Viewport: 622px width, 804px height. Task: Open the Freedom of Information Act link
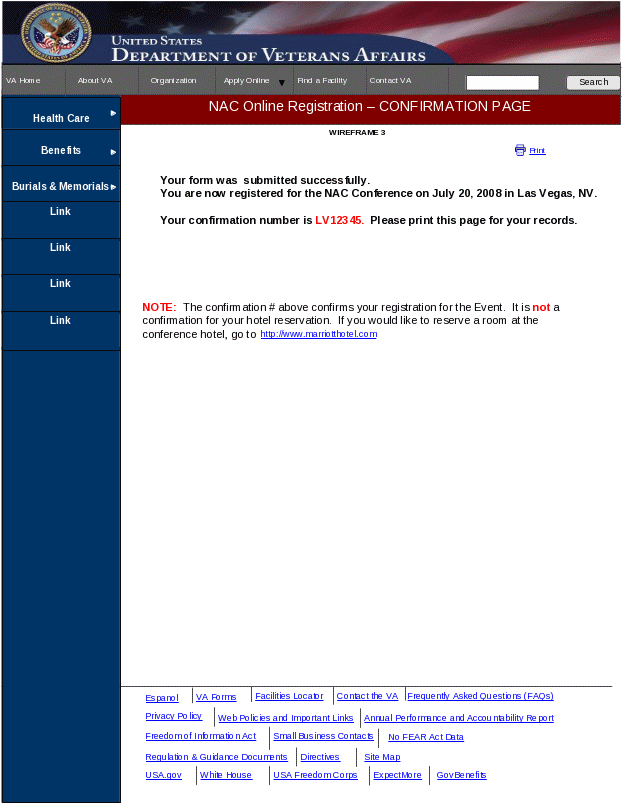[x=200, y=736]
